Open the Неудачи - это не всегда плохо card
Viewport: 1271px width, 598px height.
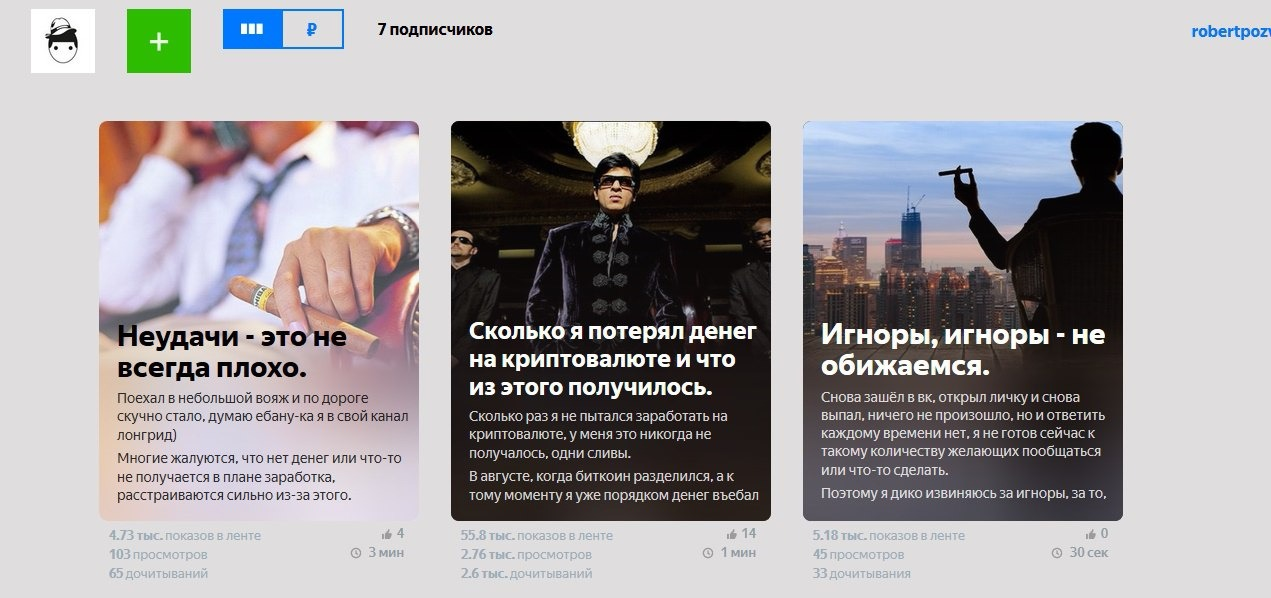click(259, 321)
